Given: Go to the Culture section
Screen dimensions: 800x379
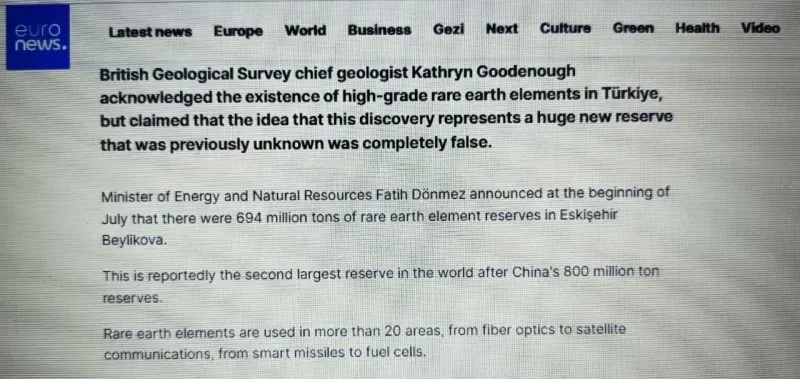Looking at the screenshot, I should [x=565, y=28].
